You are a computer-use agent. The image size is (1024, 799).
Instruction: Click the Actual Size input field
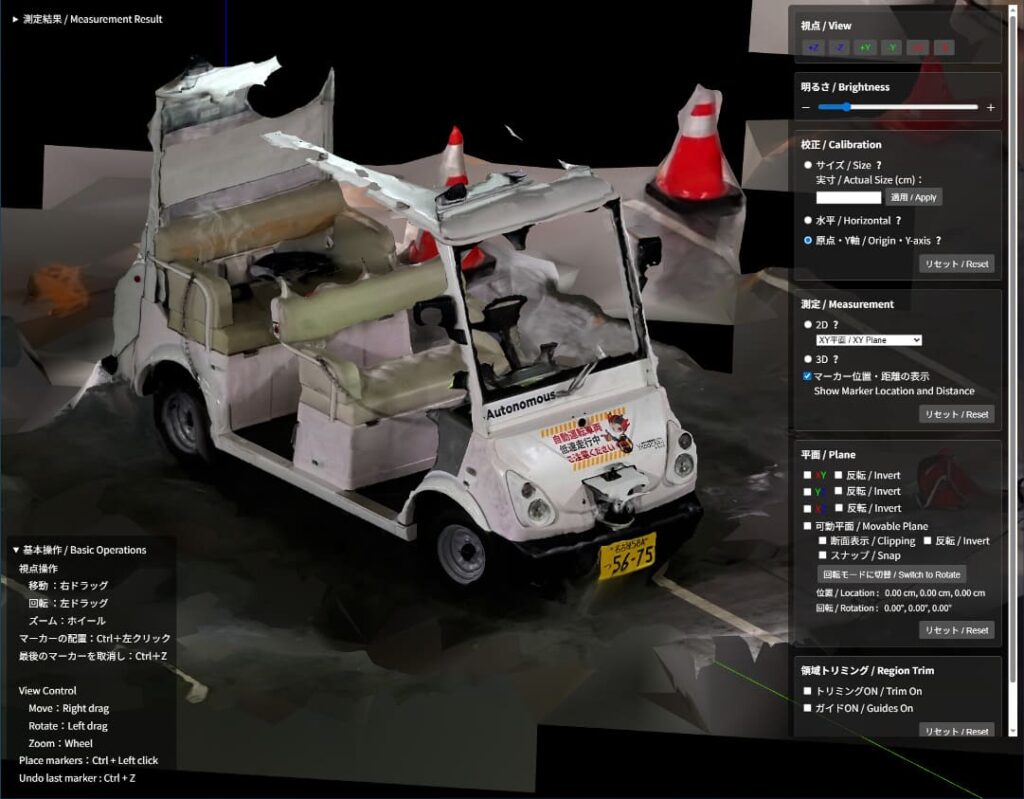click(x=848, y=198)
